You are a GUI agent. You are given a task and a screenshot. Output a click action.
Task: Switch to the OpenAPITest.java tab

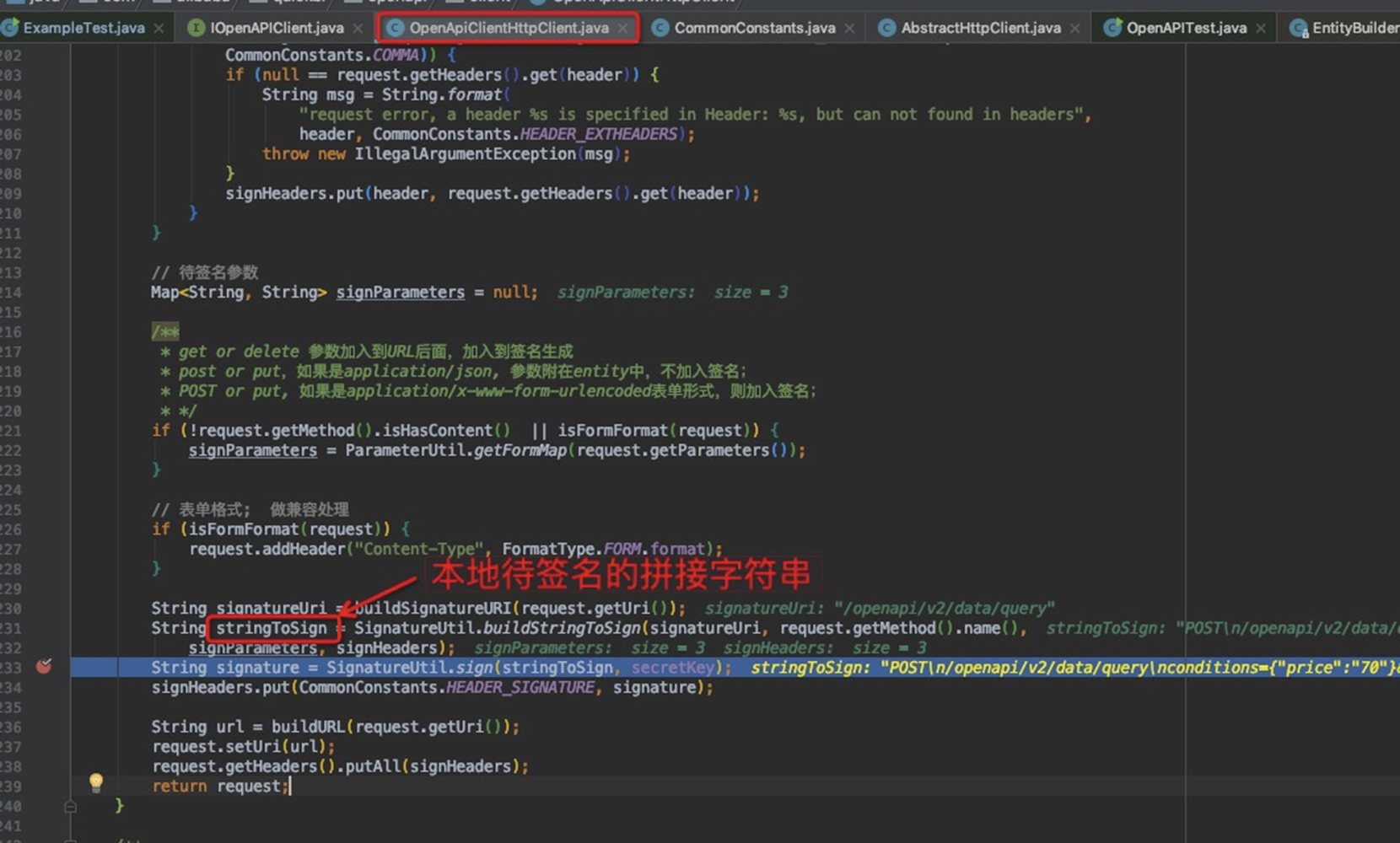pos(1187,28)
